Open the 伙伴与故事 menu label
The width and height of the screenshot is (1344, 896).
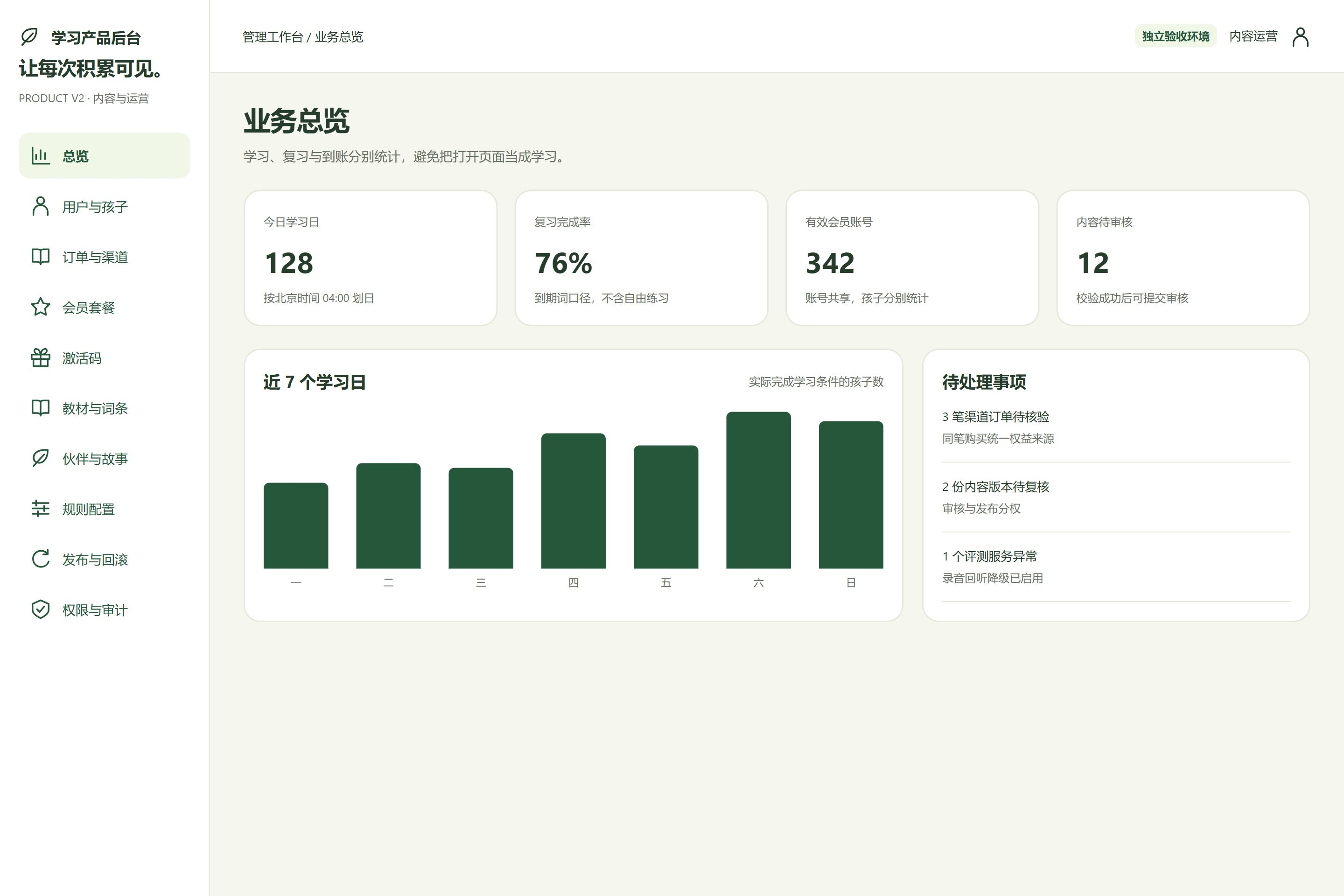[x=95, y=458]
